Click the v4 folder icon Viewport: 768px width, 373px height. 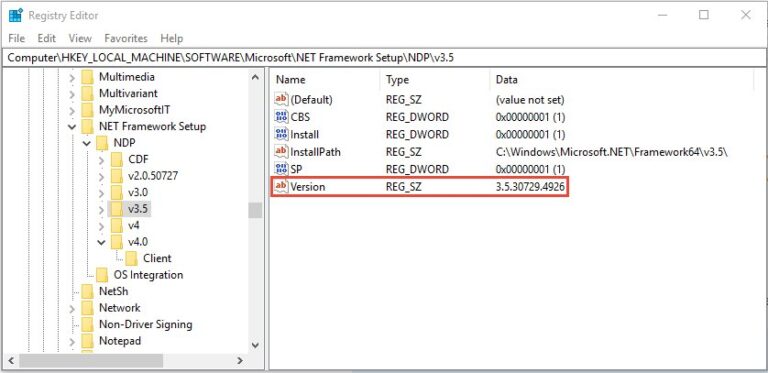point(117,225)
